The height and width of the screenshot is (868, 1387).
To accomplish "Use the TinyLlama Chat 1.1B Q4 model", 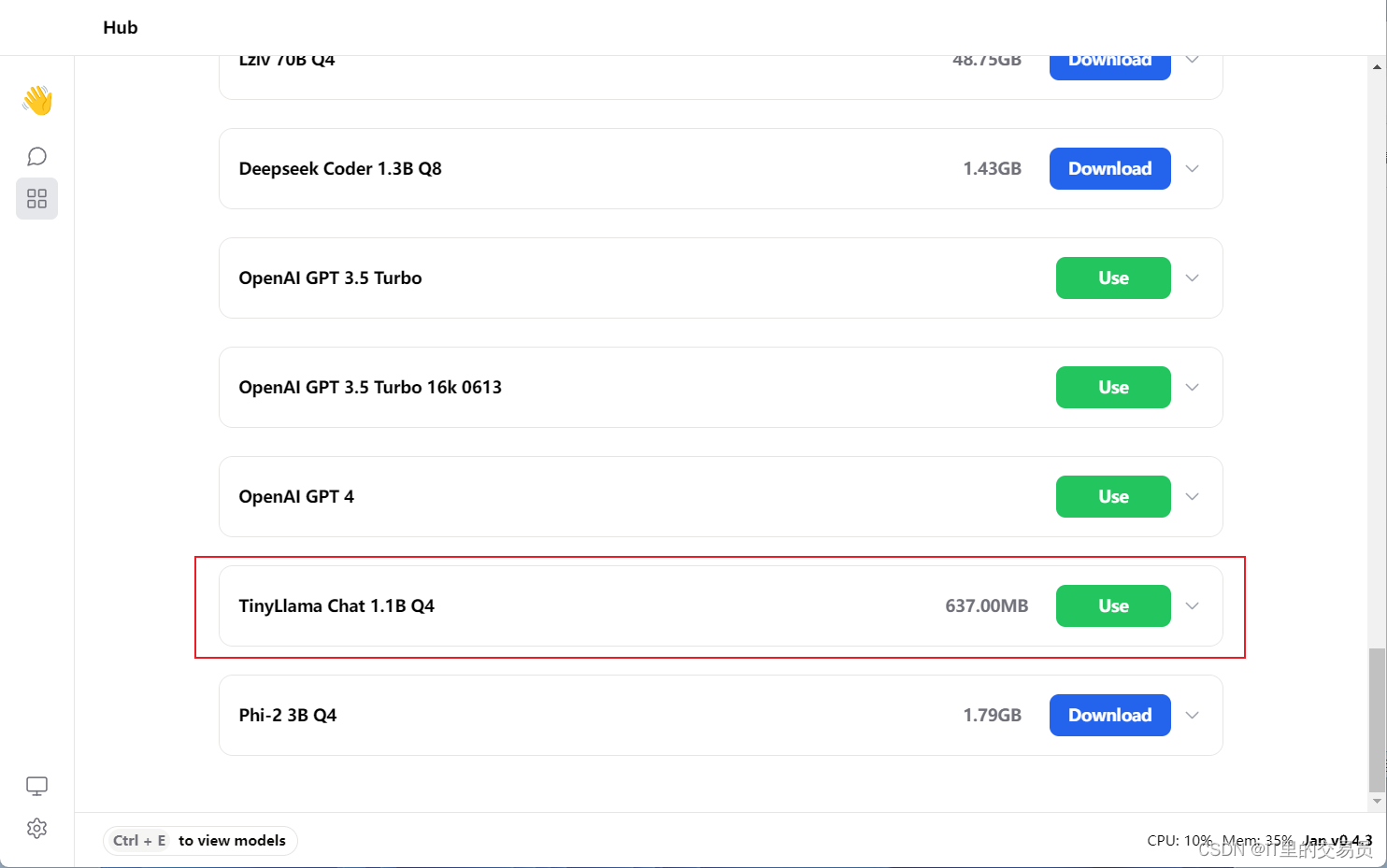I will 1113,605.
